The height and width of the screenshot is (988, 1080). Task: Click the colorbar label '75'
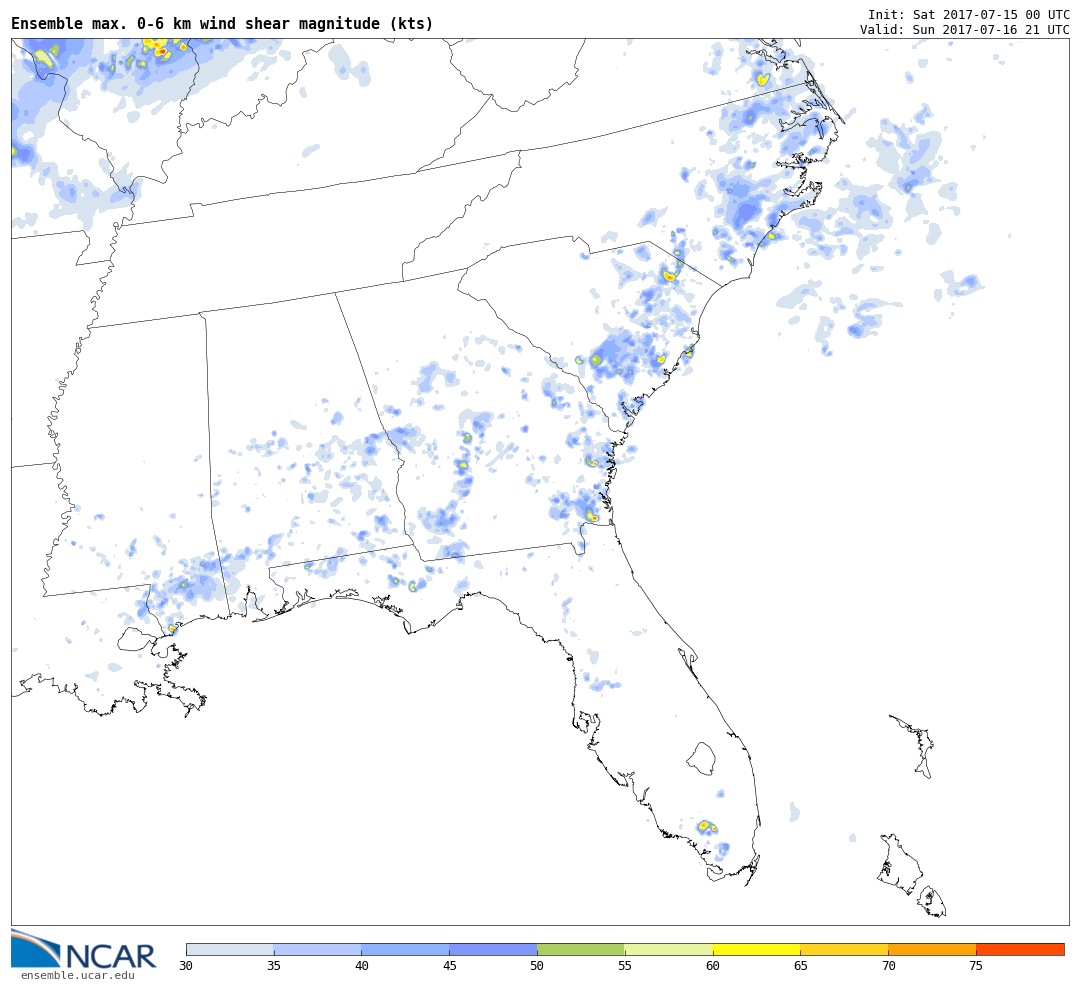click(x=976, y=966)
